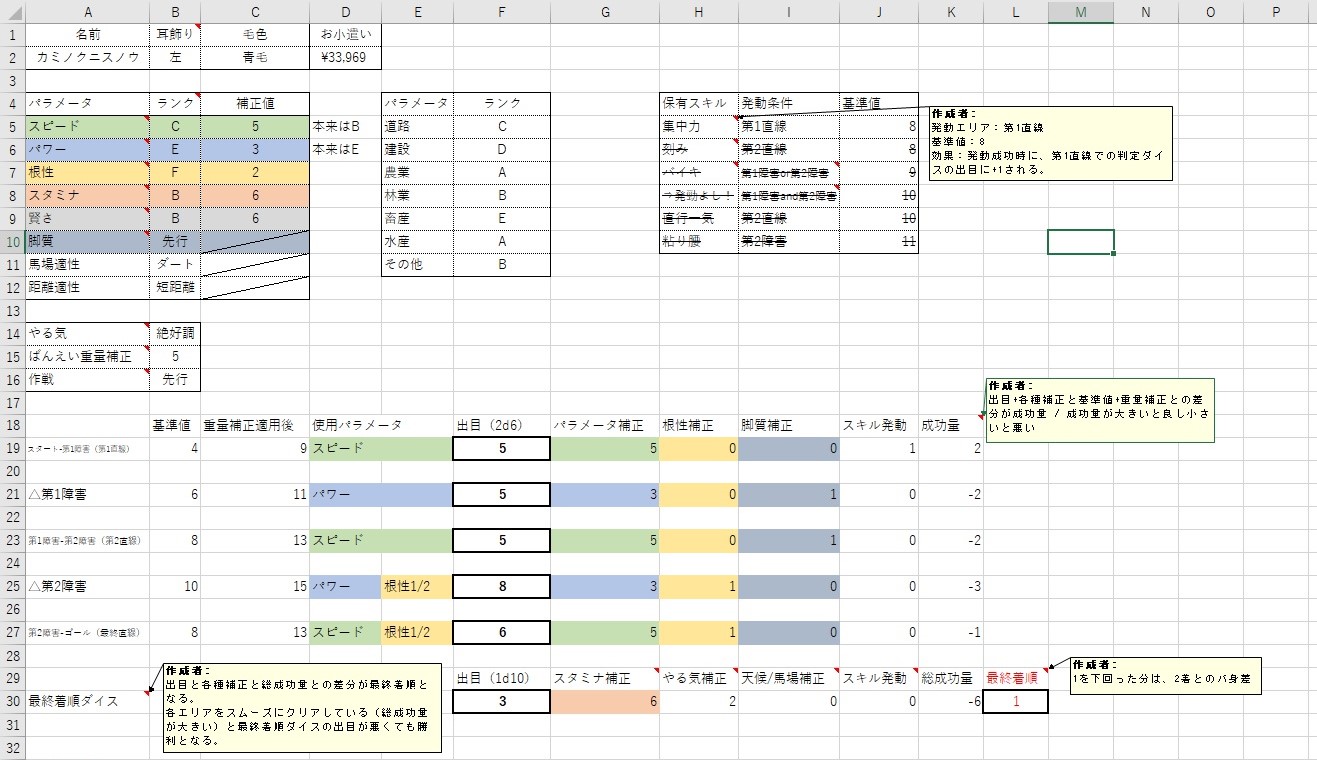Click the やる気補正 header cell

[x=699, y=679]
